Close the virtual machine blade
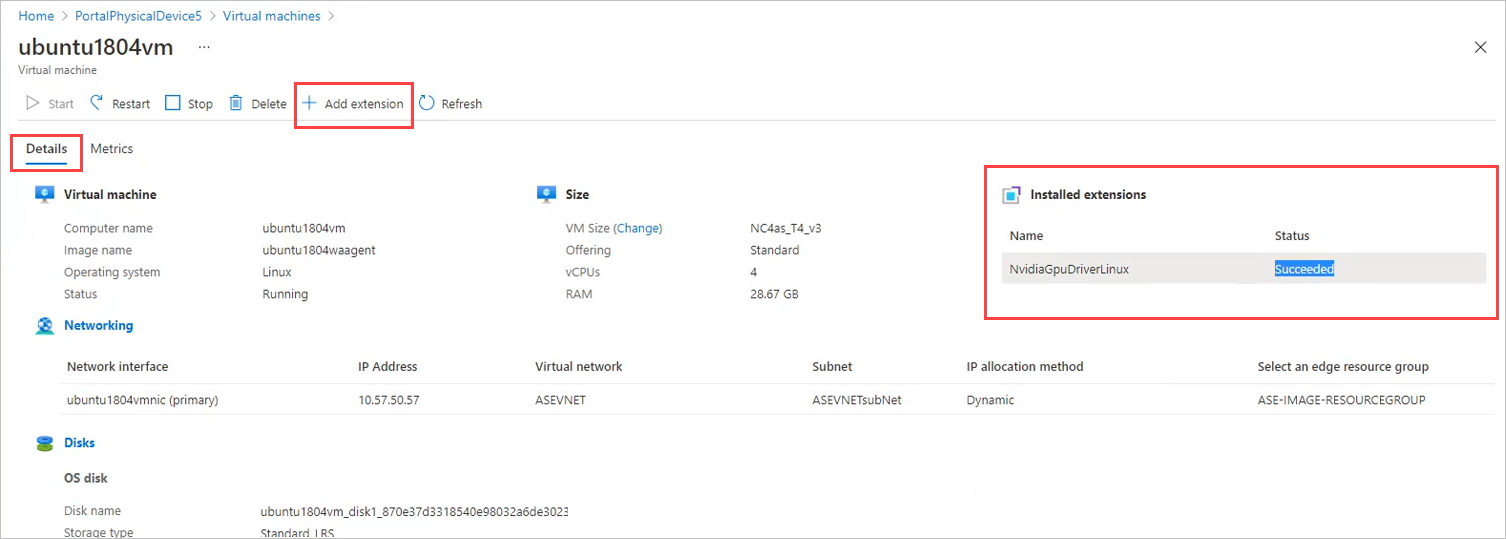This screenshot has height=539, width=1506. 1481,47
